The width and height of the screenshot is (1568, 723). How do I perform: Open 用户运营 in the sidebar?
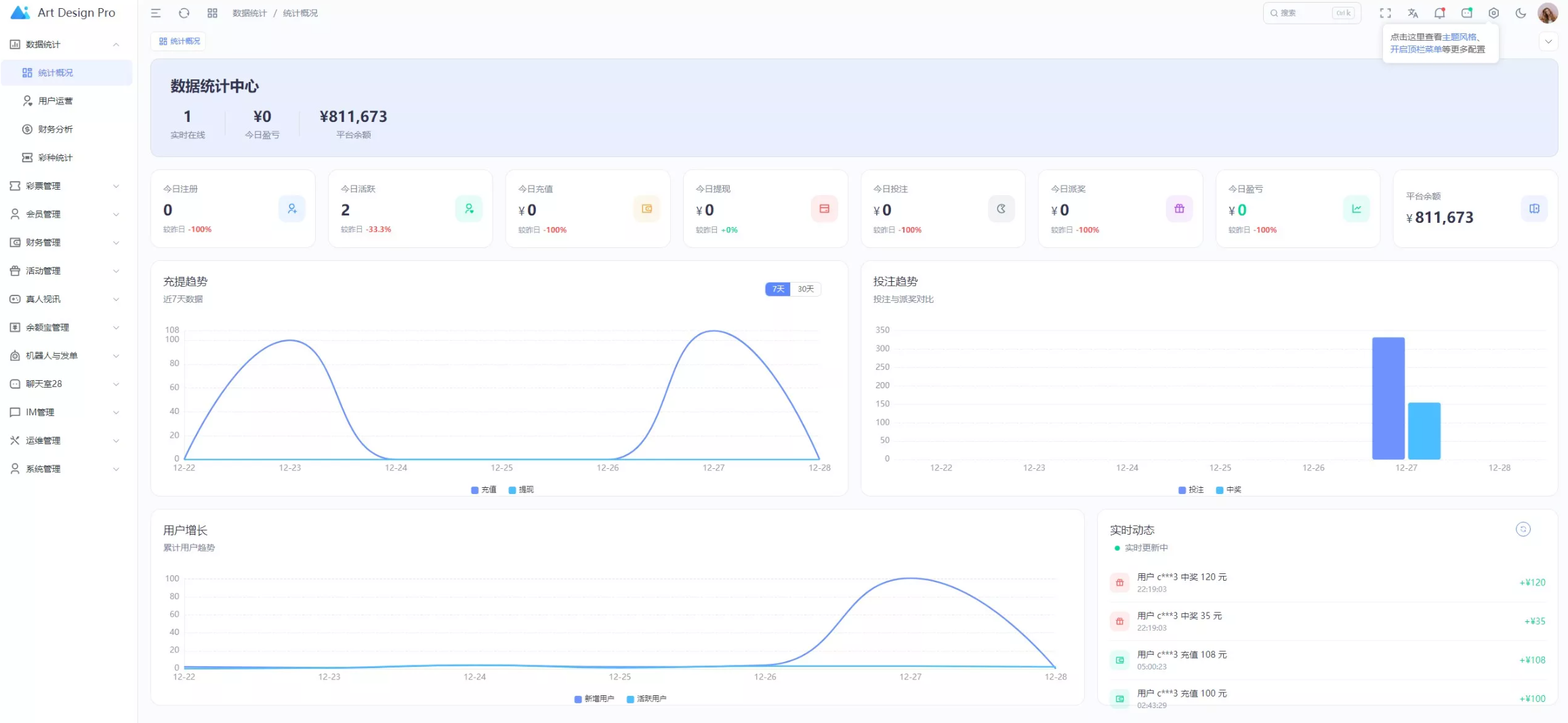point(56,101)
